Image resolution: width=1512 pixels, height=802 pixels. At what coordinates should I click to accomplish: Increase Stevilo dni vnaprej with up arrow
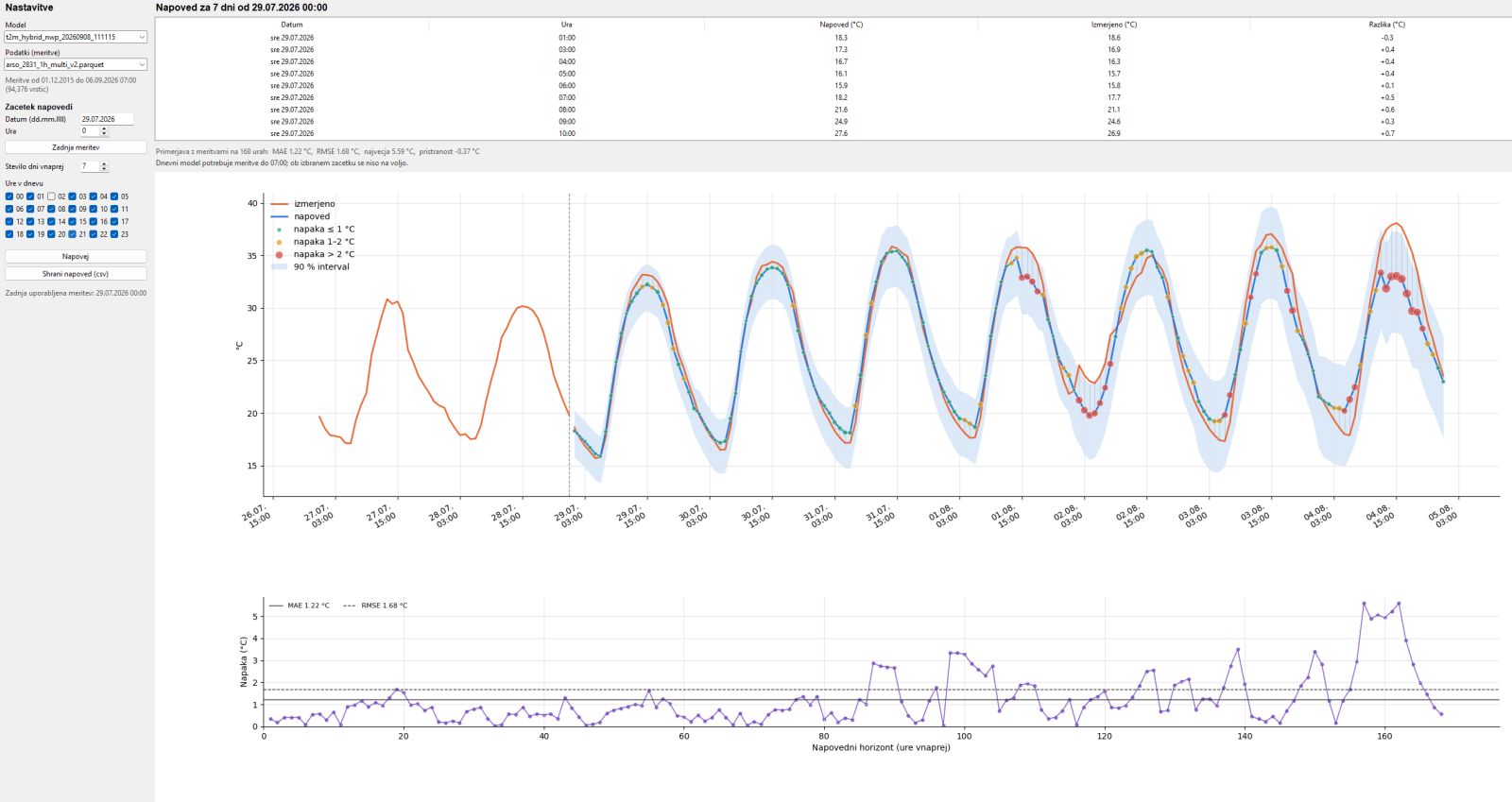click(104, 164)
